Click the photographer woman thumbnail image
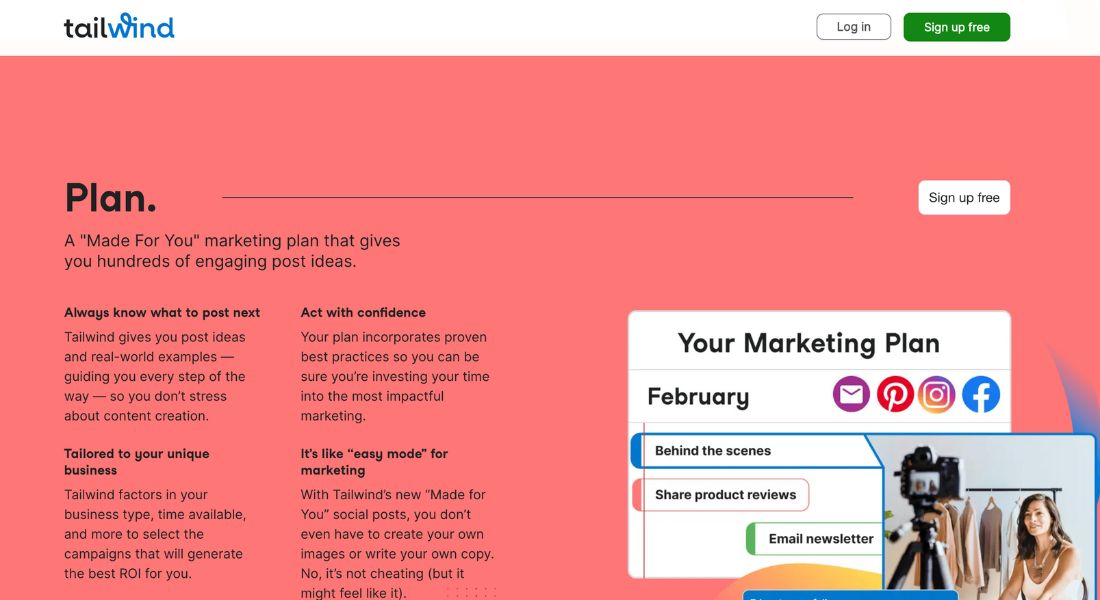 click(x=981, y=517)
